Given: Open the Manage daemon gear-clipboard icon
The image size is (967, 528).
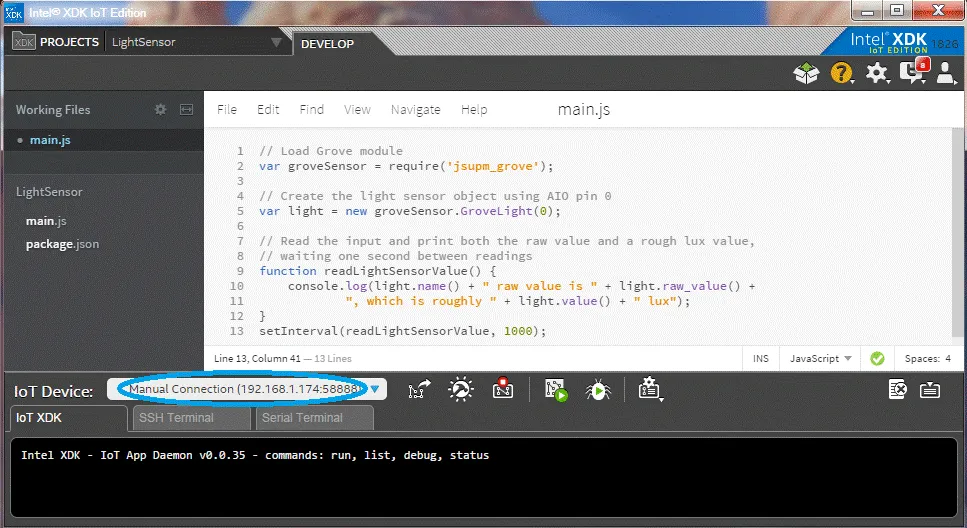Looking at the screenshot, I should (650, 390).
